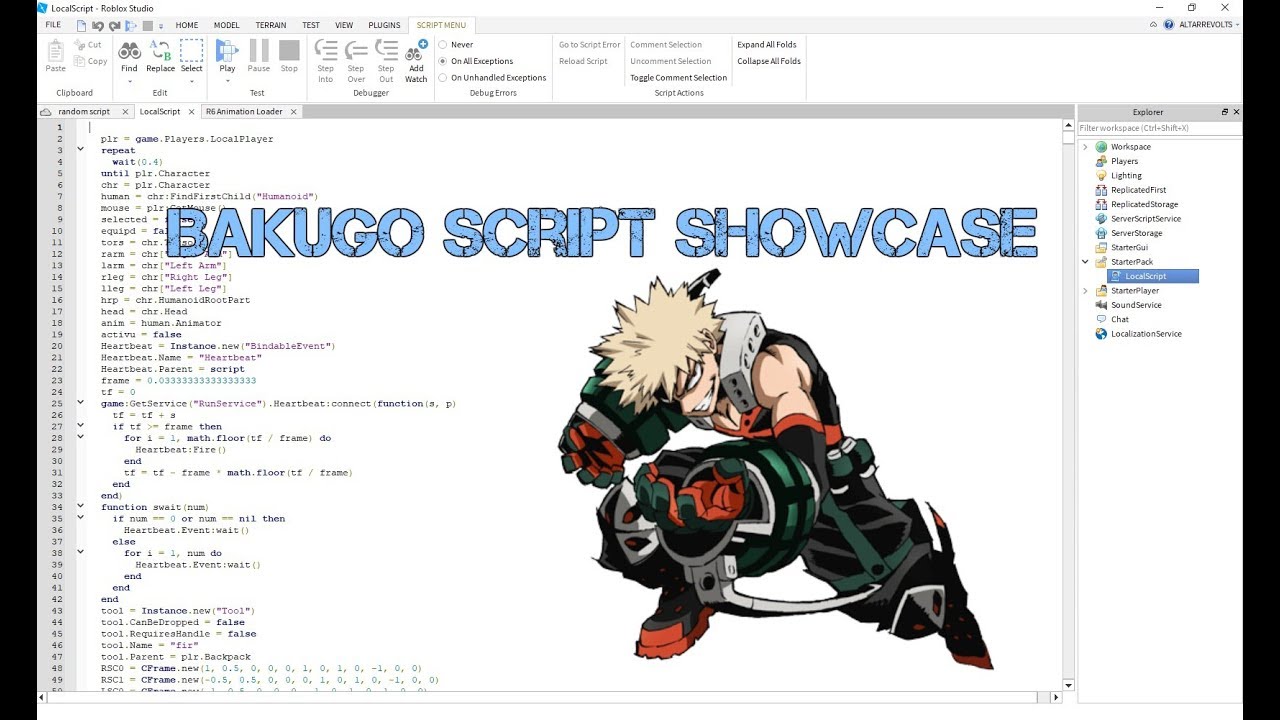Screen dimensions: 1280x720
Task: Expand the Workspace tree node
Action: tap(1085, 147)
